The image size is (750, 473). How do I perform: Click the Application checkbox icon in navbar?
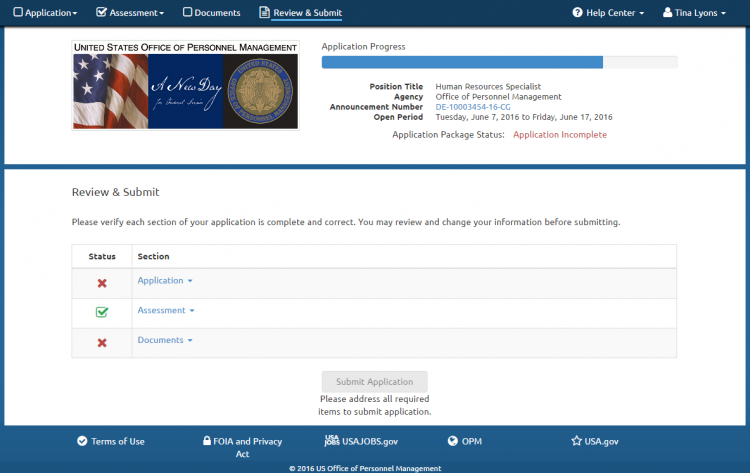[x=18, y=12]
